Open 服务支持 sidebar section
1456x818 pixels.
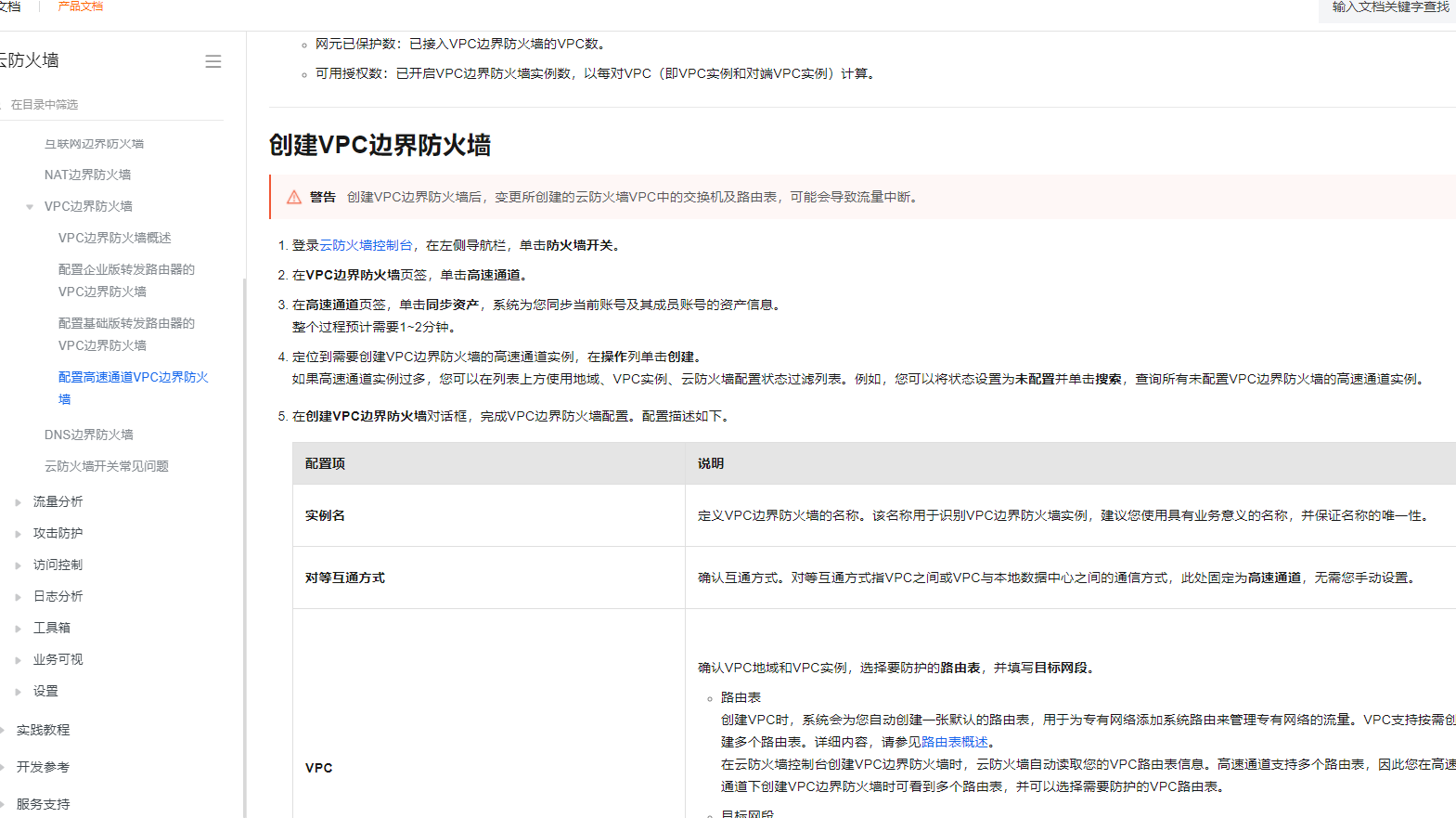coord(43,804)
